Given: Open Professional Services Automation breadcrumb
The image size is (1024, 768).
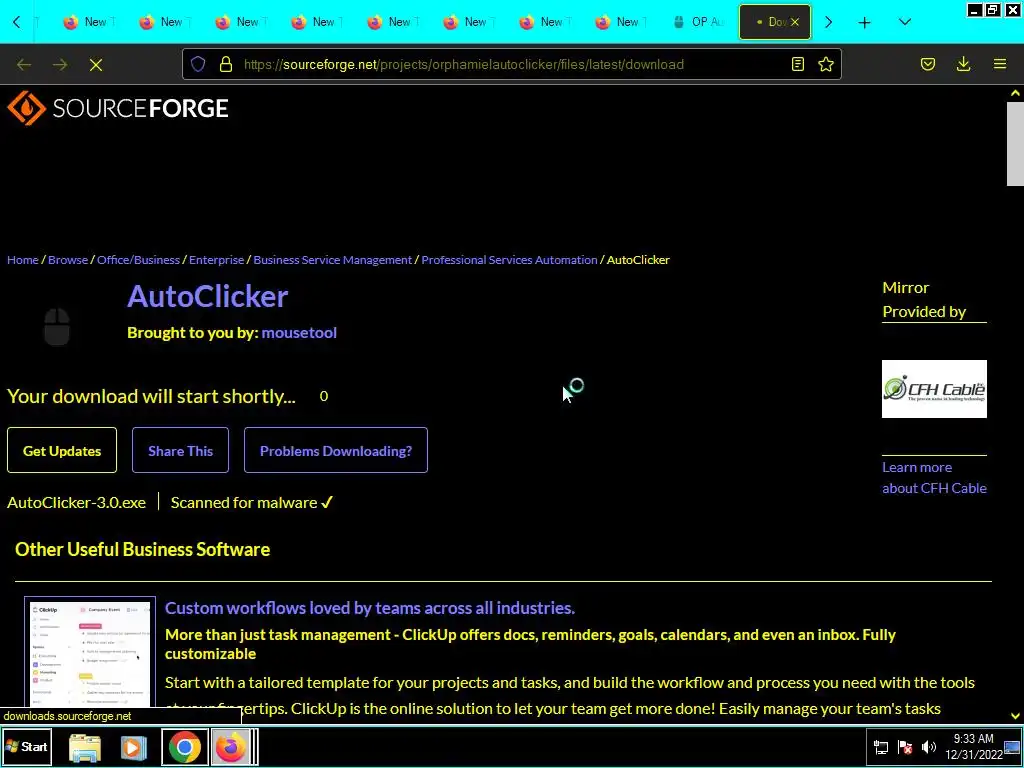Looking at the screenshot, I should pos(509,260).
